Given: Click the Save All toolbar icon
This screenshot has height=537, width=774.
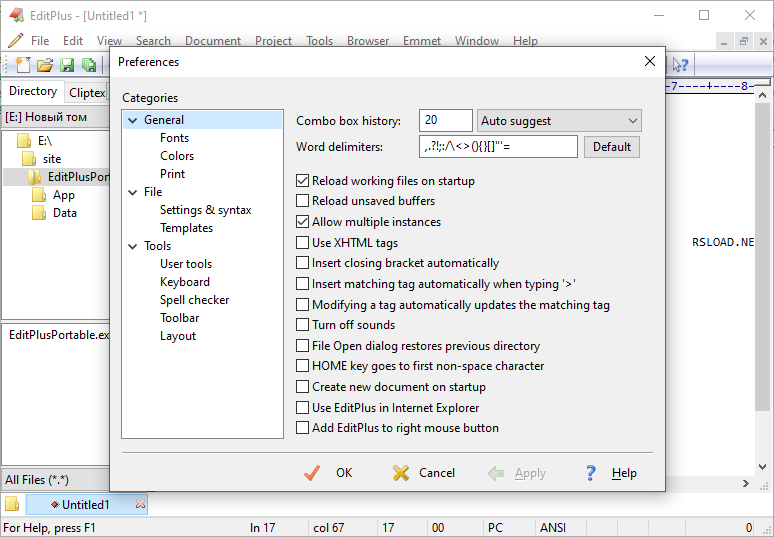Looking at the screenshot, I should click(x=89, y=65).
